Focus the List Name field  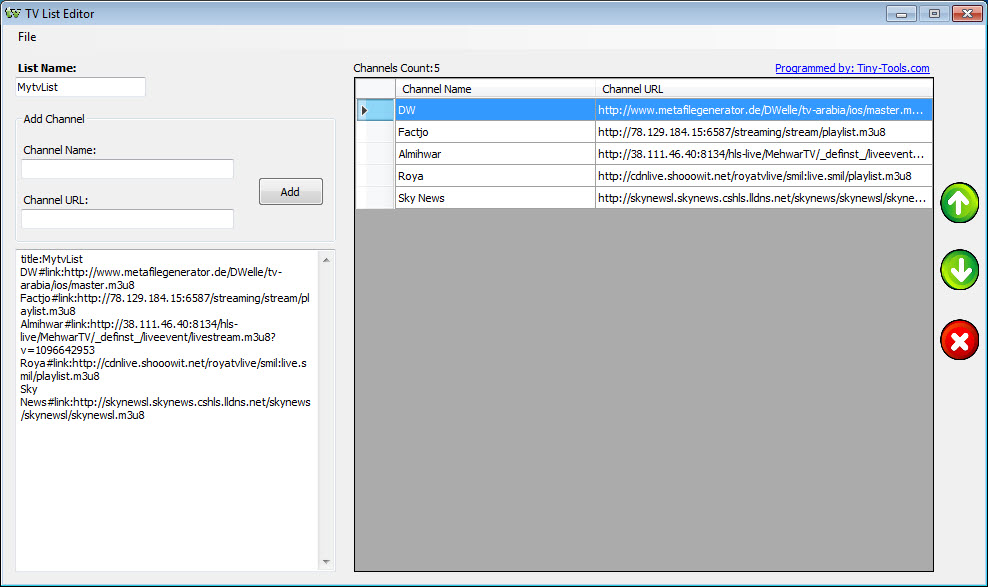pos(81,87)
